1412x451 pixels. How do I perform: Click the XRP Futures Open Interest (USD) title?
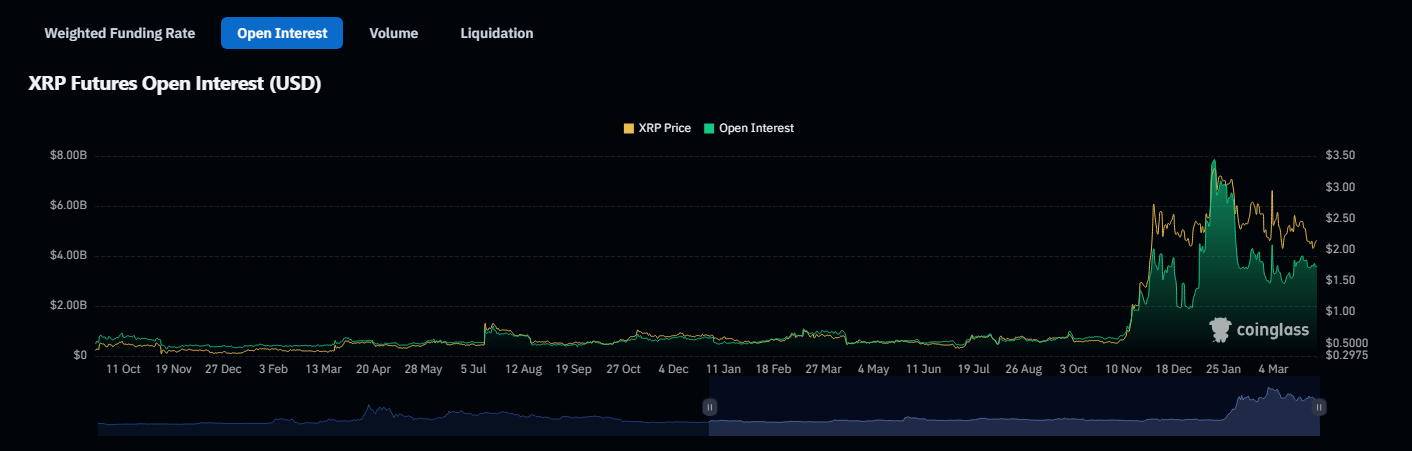click(x=175, y=84)
